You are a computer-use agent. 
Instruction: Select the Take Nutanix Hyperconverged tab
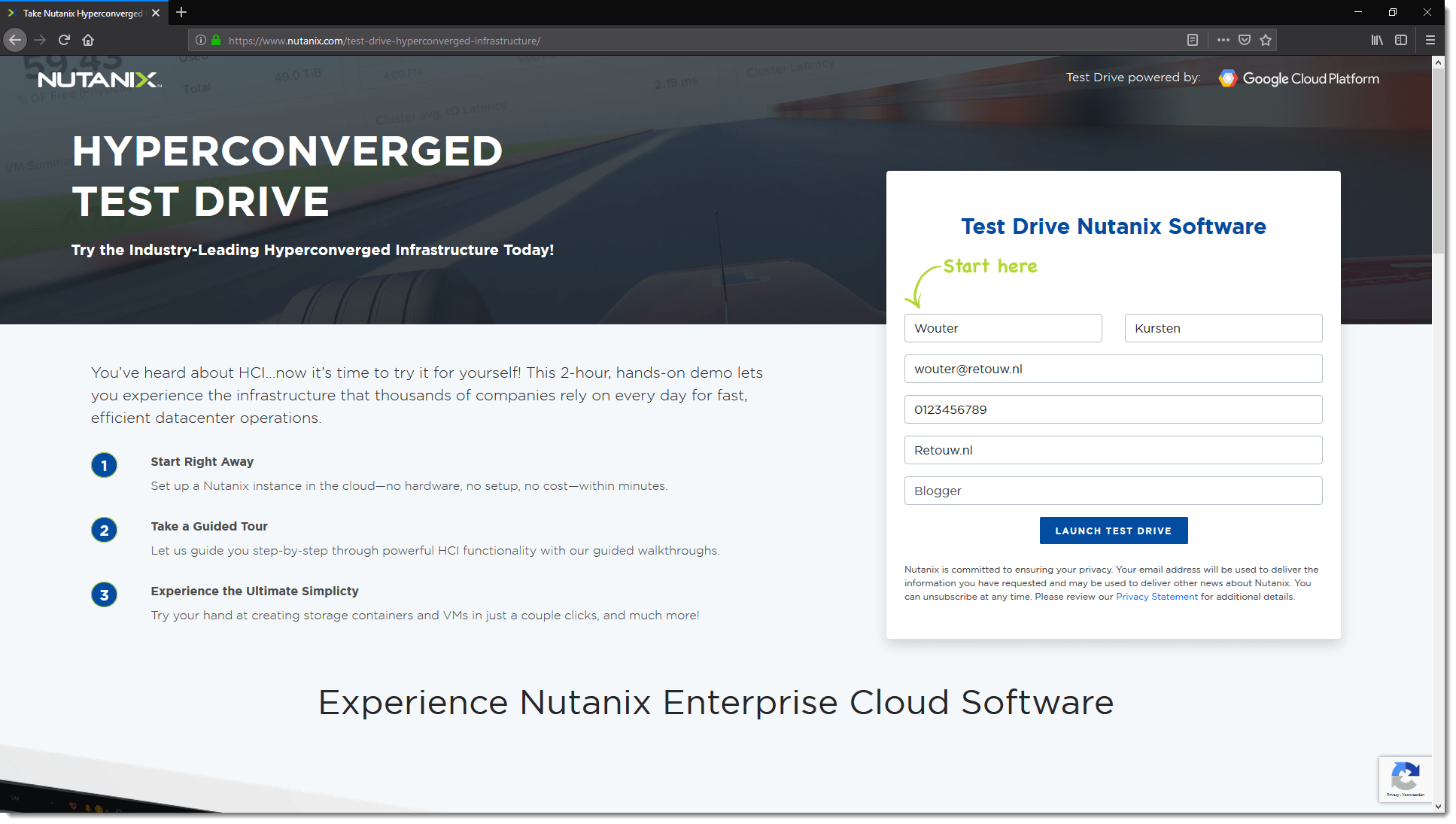(x=84, y=13)
